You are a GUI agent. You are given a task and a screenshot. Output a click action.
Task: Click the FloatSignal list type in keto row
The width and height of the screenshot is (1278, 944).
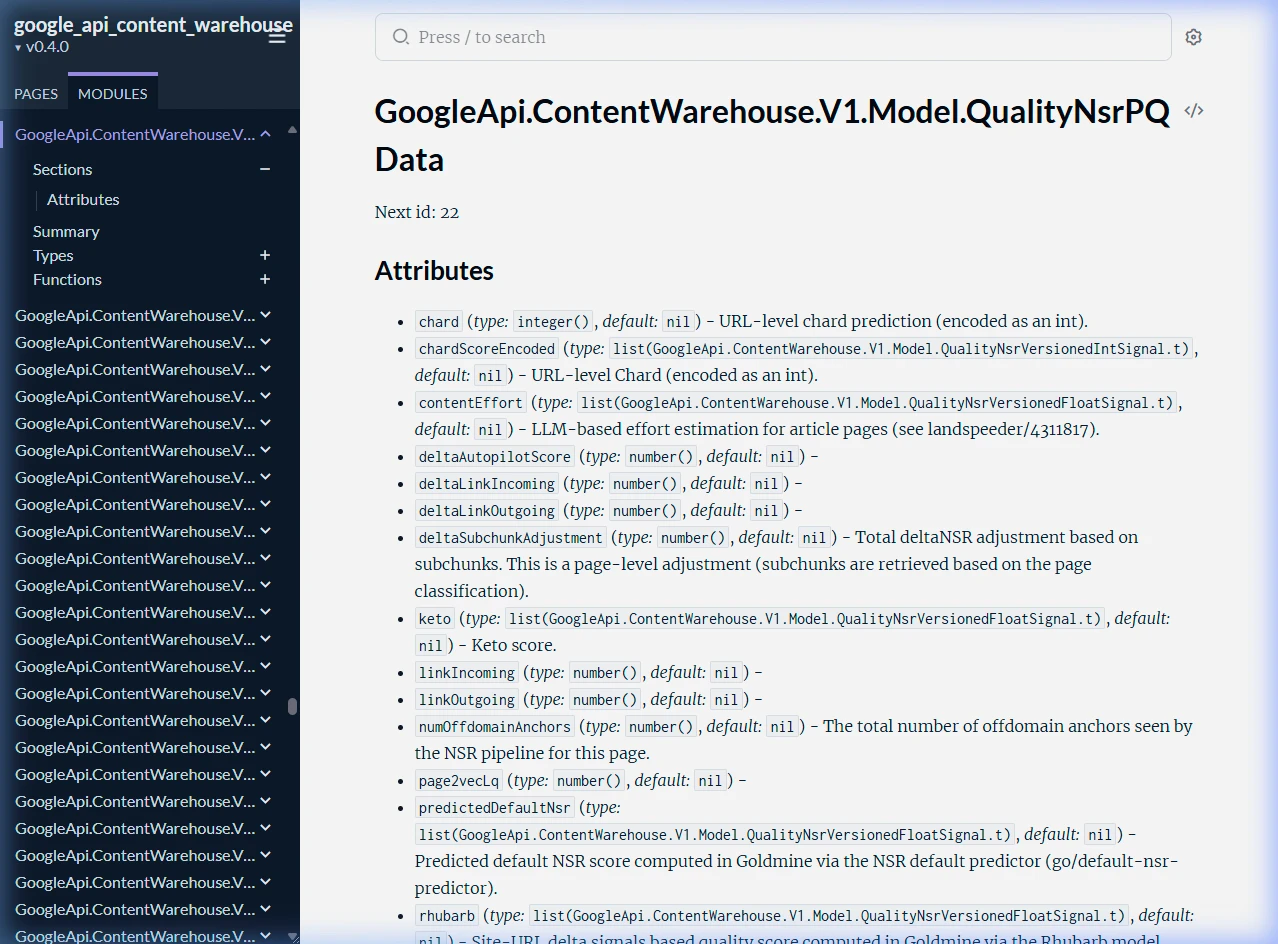click(x=805, y=618)
